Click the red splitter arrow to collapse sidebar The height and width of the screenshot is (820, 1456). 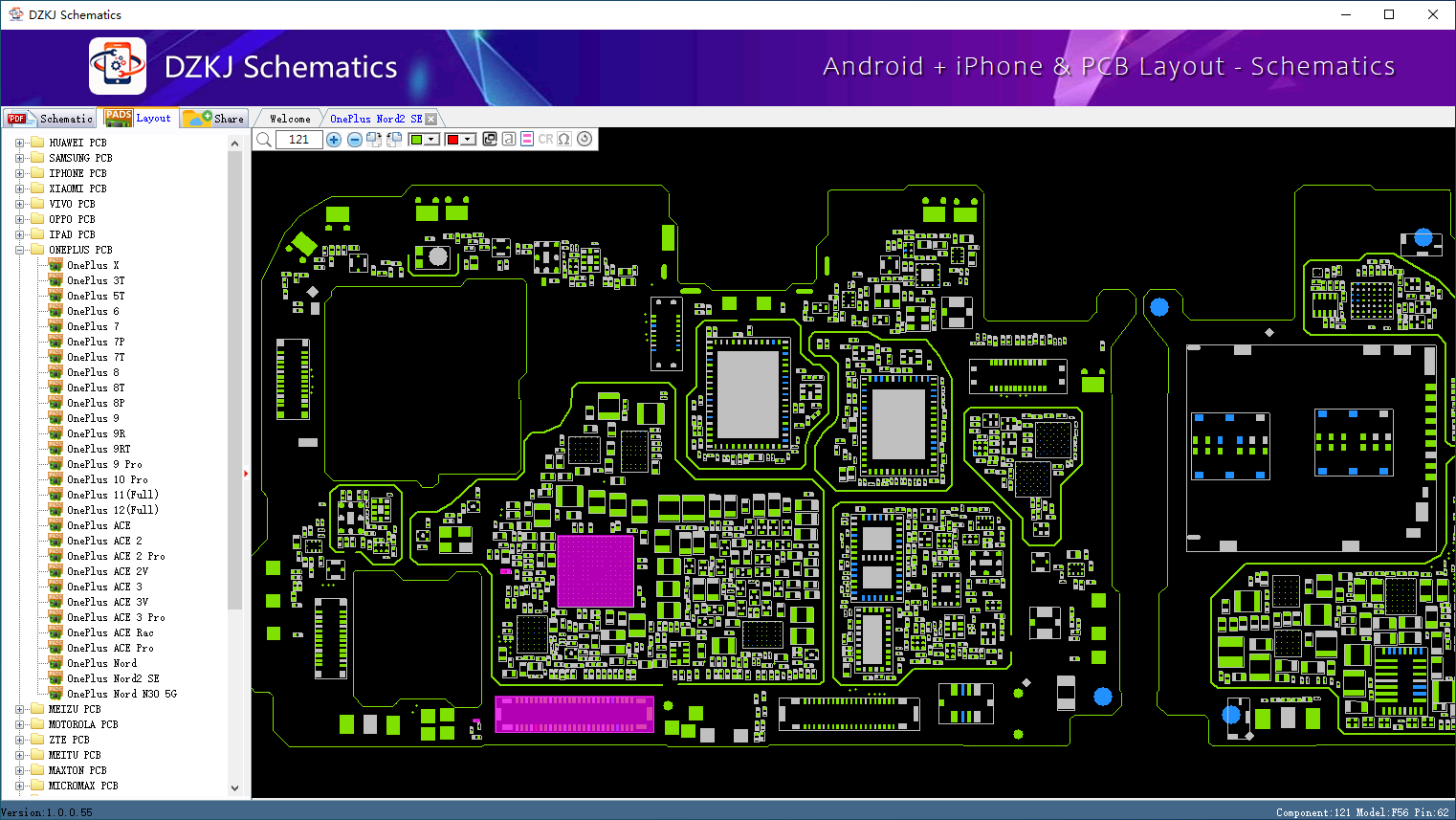[x=246, y=473]
